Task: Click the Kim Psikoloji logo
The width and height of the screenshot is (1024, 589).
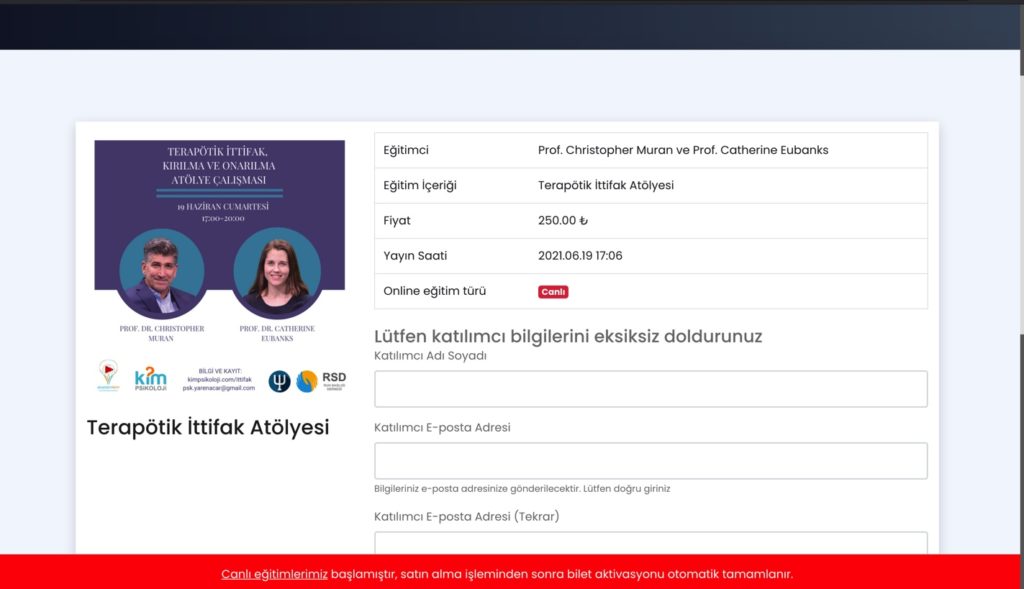Action: [151, 379]
